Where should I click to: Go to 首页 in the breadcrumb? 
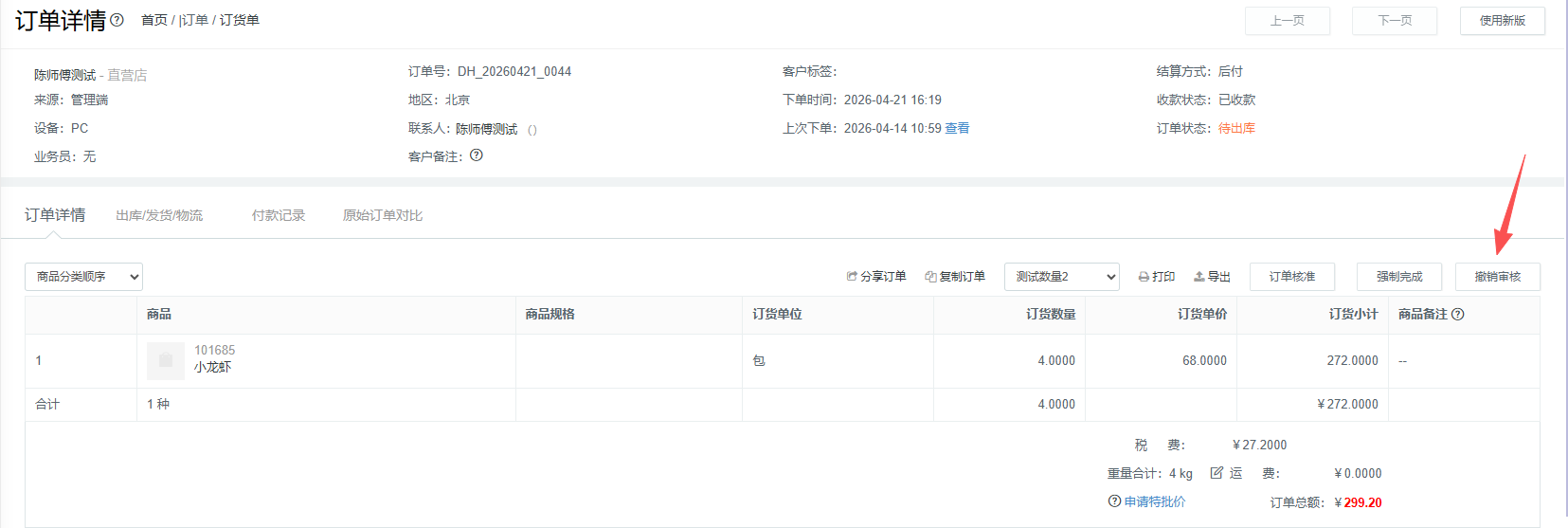pos(154,20)
